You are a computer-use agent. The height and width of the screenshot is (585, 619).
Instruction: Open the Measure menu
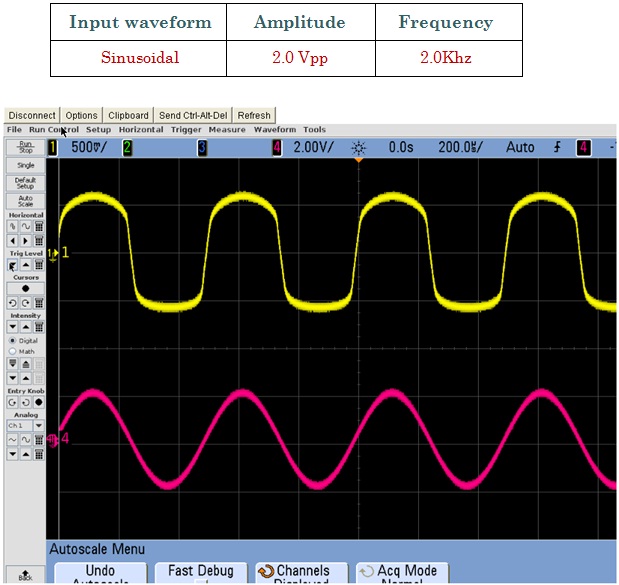click(227, 129)
